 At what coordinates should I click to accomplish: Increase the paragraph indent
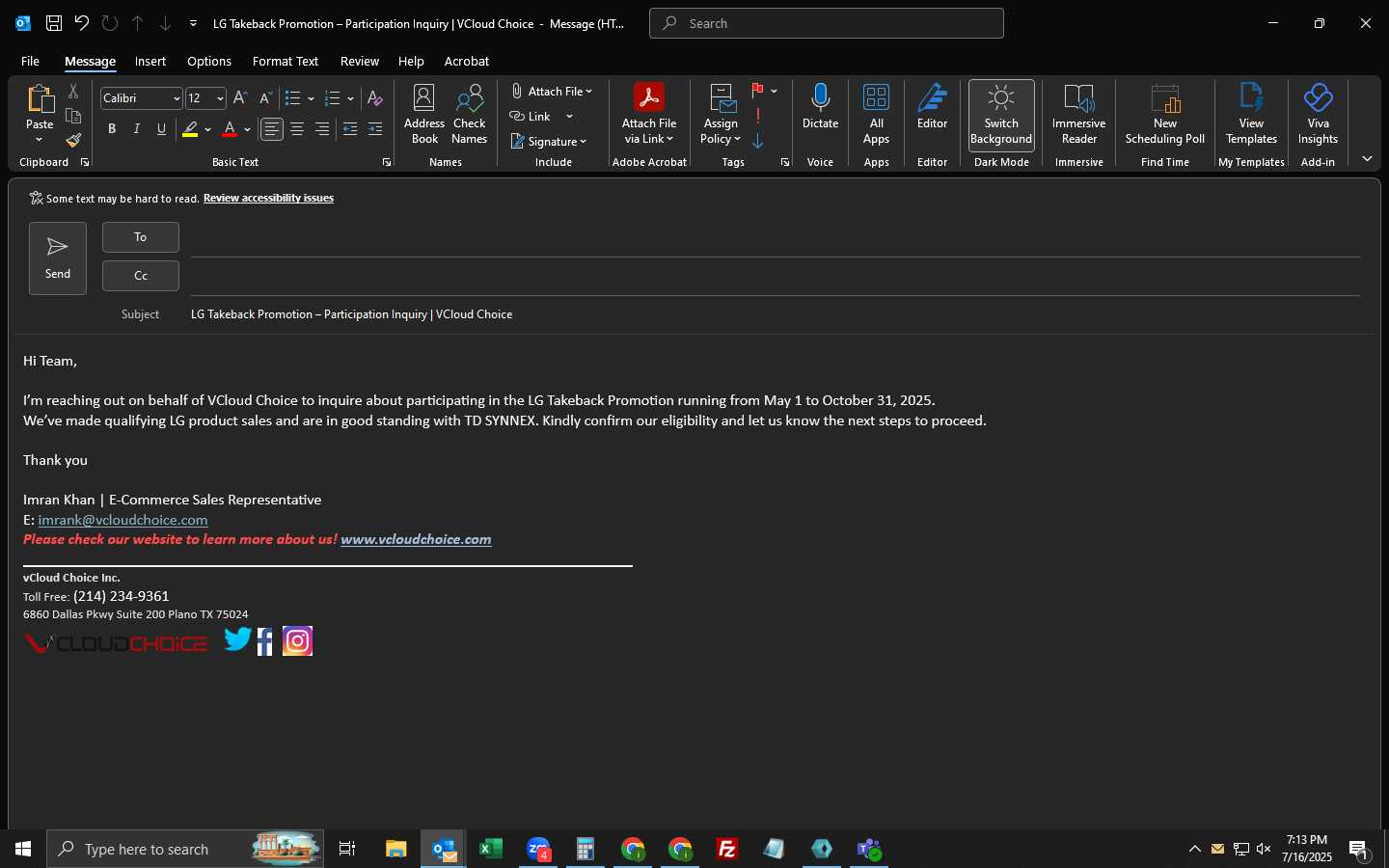(x=375, y=129)
